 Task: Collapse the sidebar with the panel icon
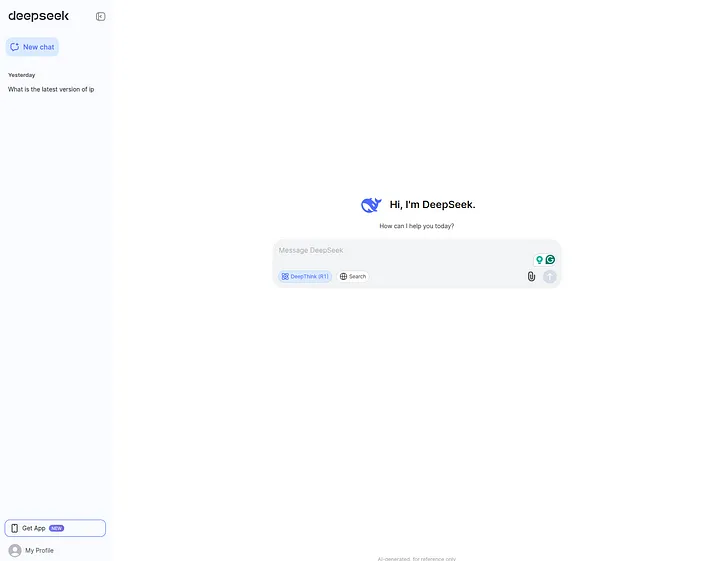pyautogui.click(x=100, y=17)
